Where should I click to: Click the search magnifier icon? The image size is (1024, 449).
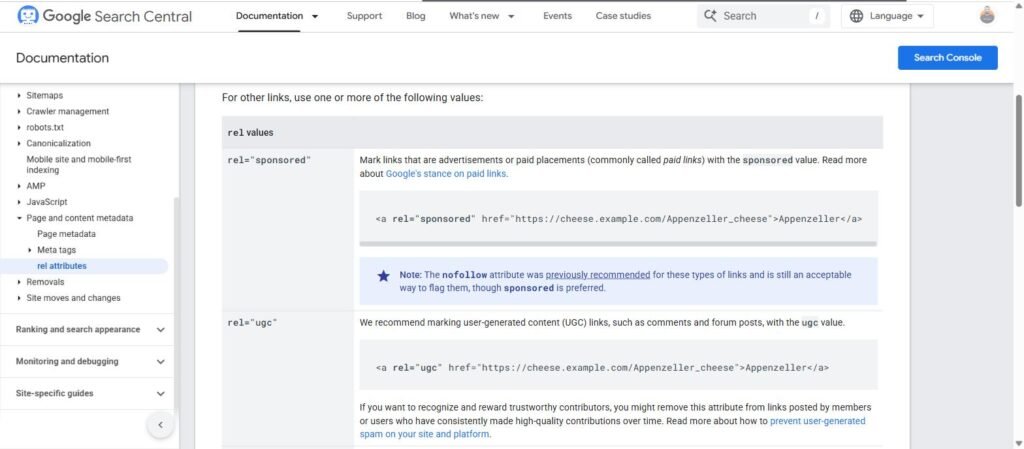711,16
